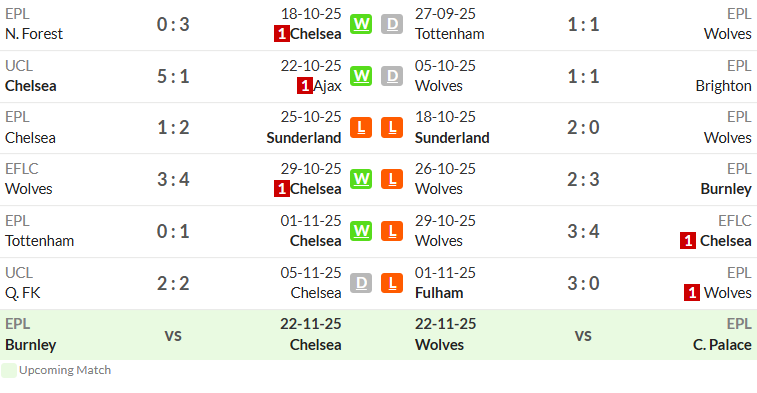Viewport: 757px width, 393px height.
Task: Click the green W badge for N. Forest vs Chelsea
Action: pos(361,24)
